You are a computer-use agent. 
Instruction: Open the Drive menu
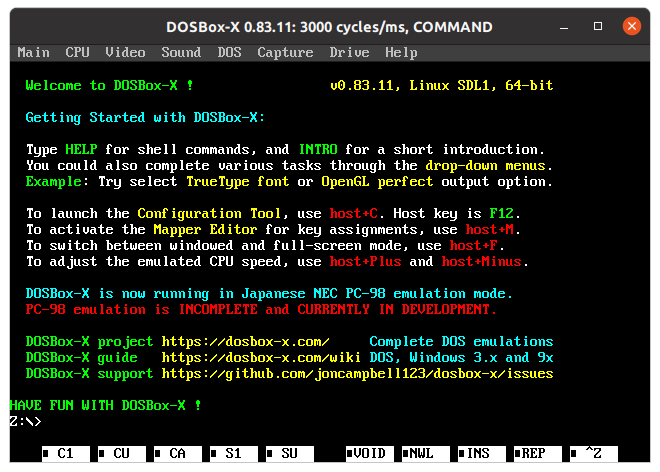point(349,53)
